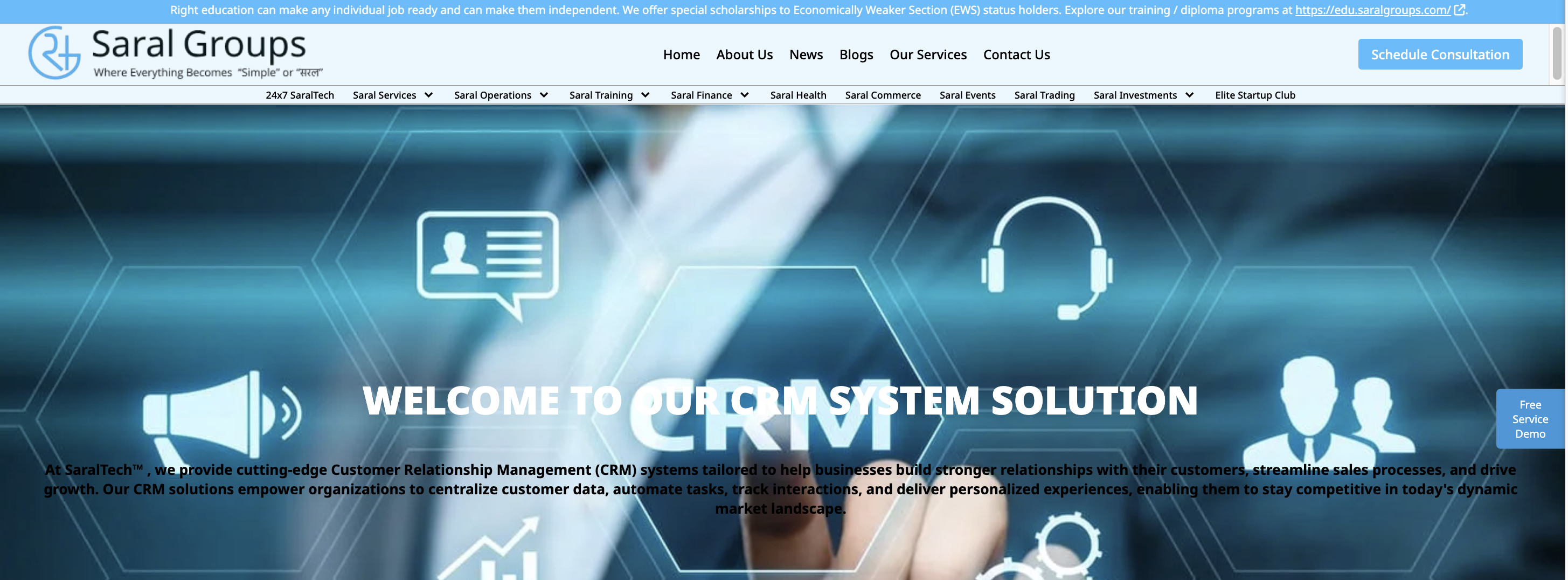Click the Schedule Consultation button
This screenshot has width=1568, height=580.
point(1440,54)
